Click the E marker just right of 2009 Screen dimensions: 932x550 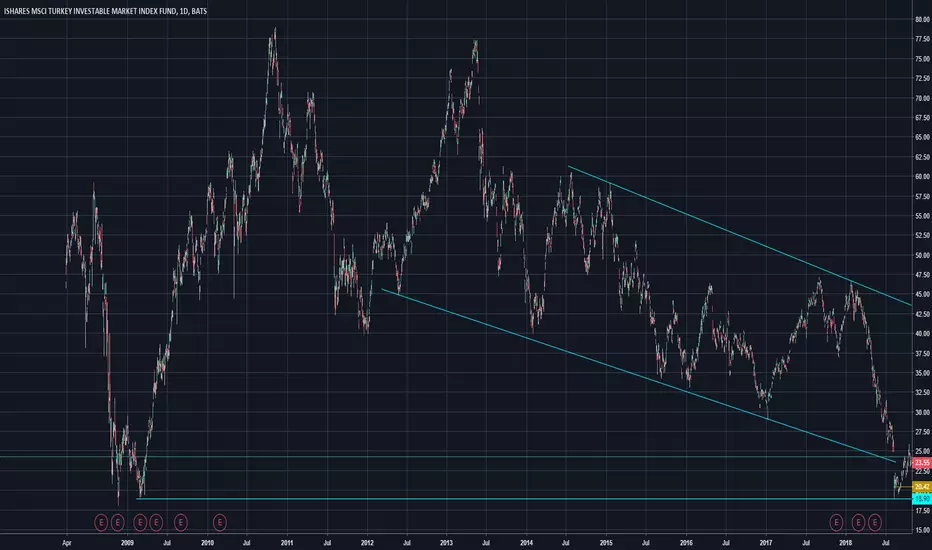140,523
